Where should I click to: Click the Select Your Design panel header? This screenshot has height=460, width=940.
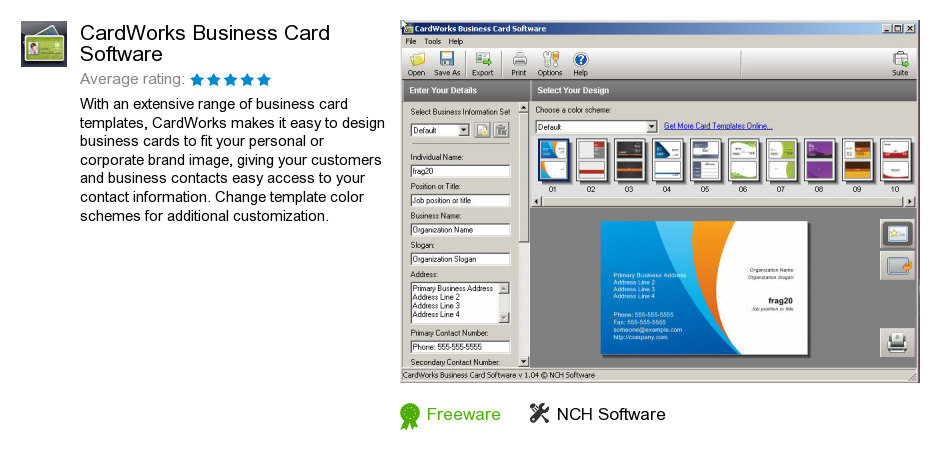[x=724, y=91]
